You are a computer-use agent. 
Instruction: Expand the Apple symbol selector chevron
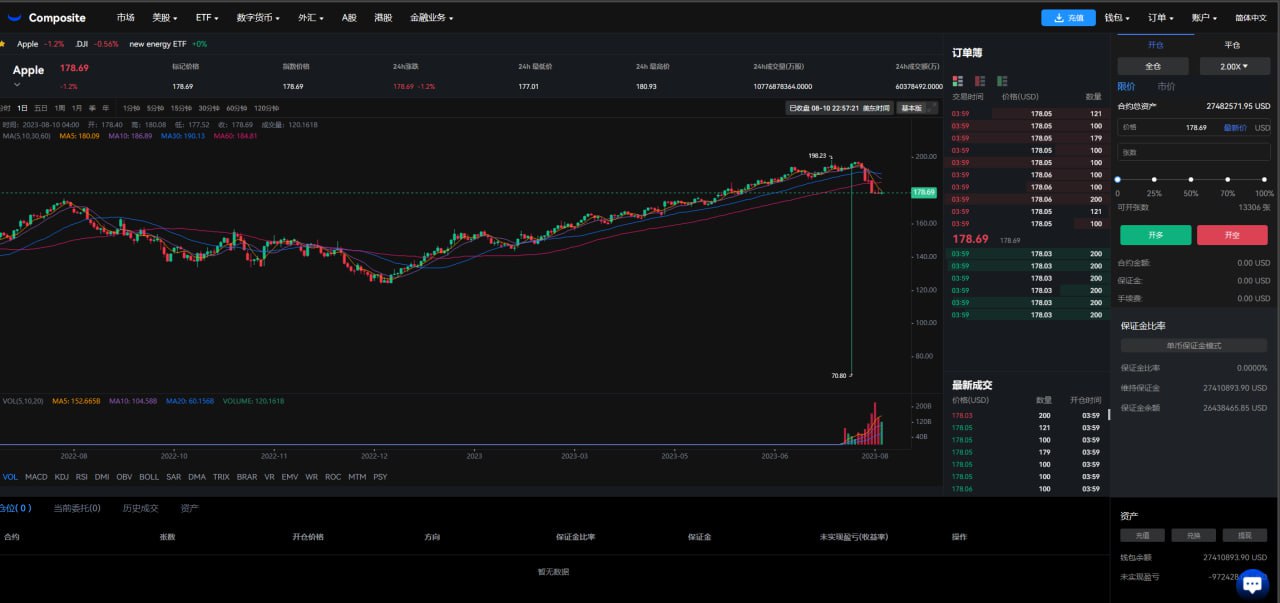(17, 85)
